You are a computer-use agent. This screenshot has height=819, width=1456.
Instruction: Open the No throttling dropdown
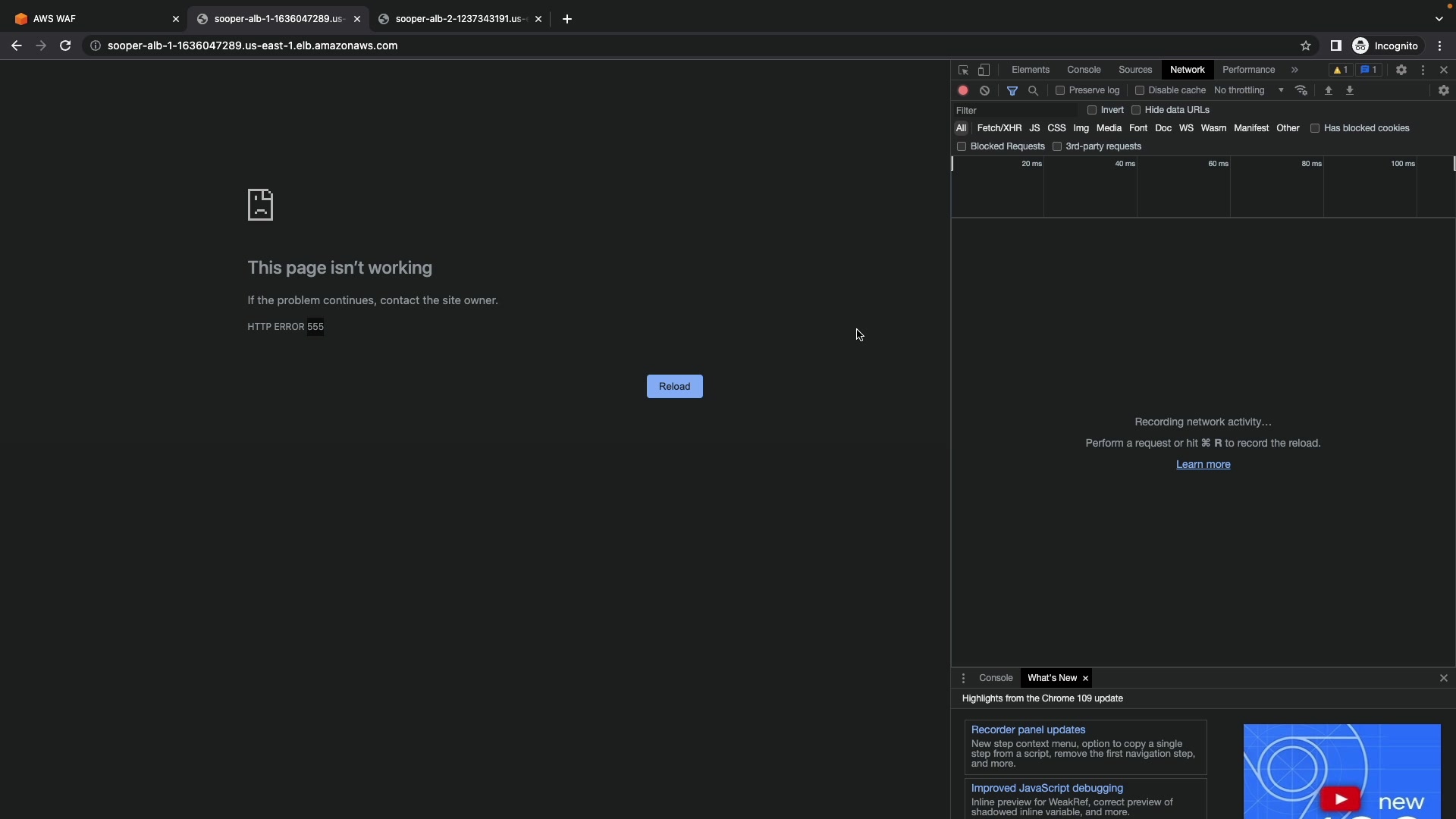[1249, 90]
